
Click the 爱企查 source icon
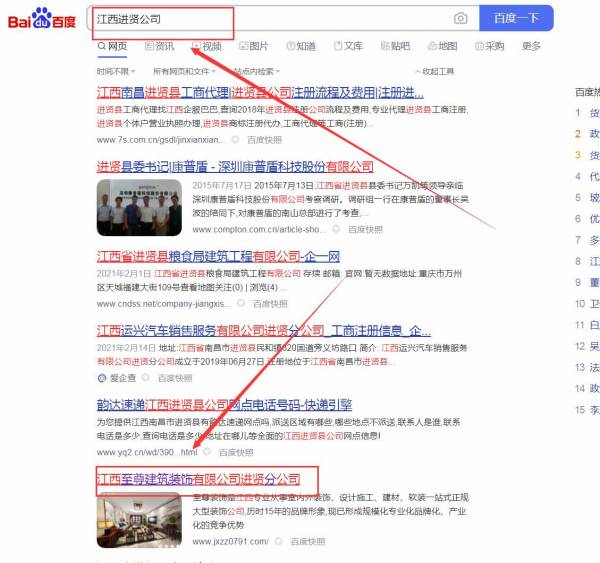click(x=102, y=378)
